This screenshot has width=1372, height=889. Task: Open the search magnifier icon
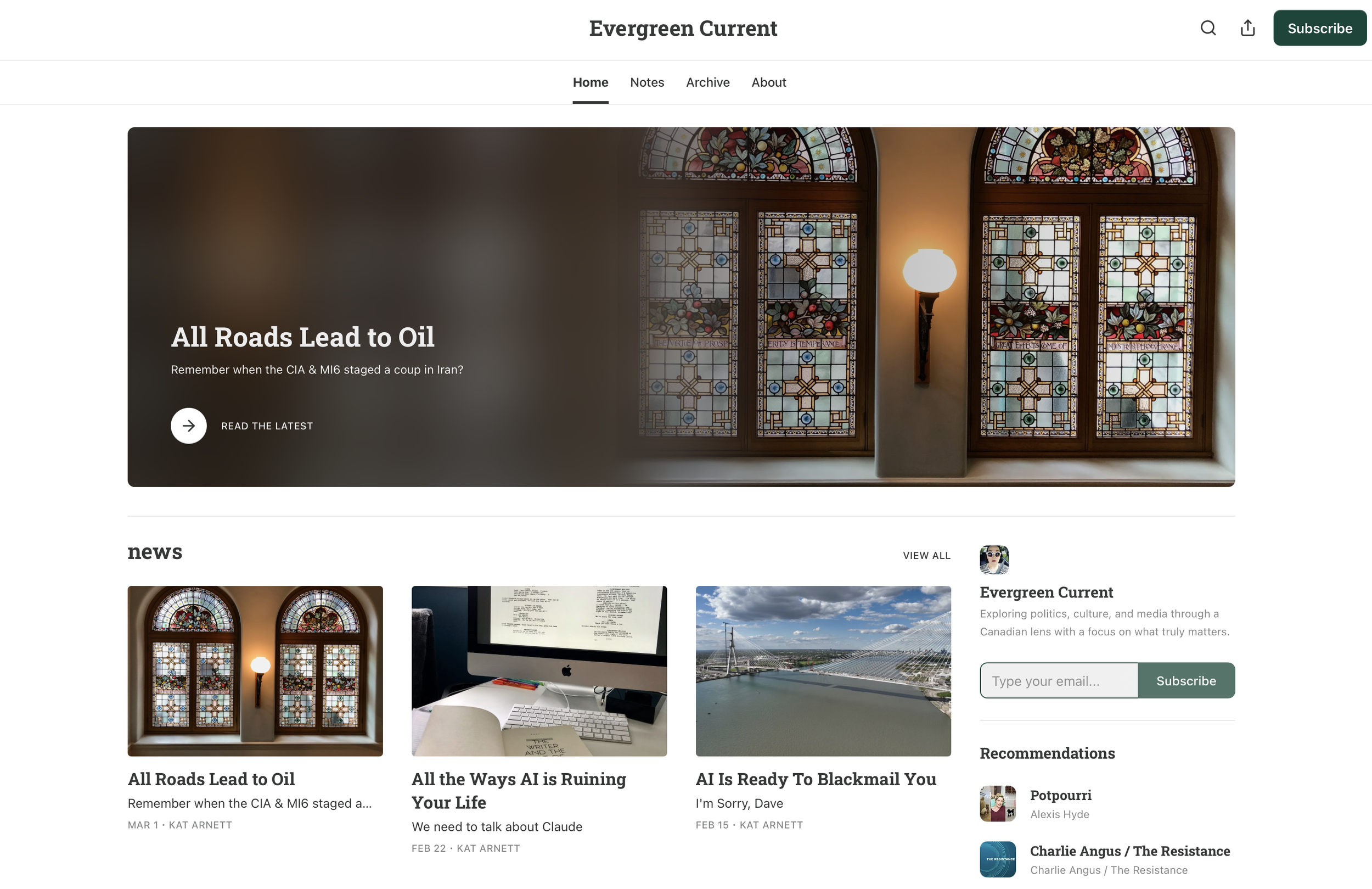[1208, 27]
